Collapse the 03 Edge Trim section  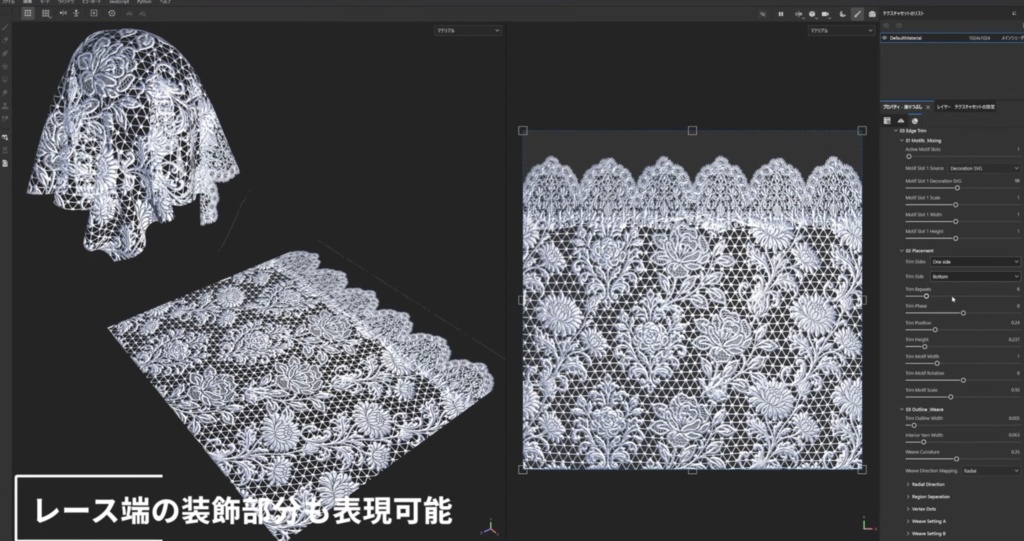tap(895, 131)
